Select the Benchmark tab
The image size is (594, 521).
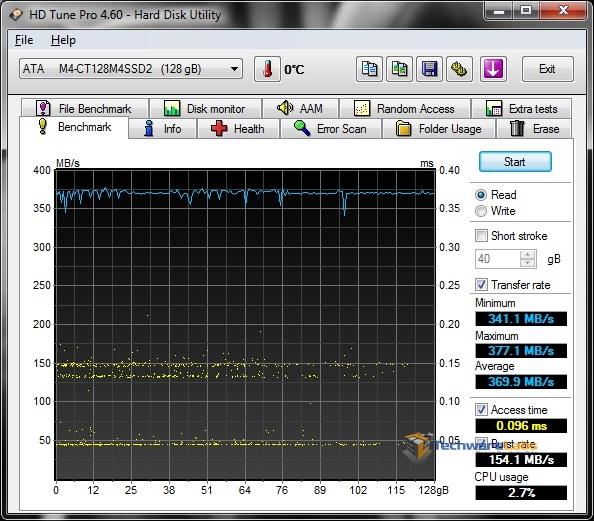coord(74,127)
